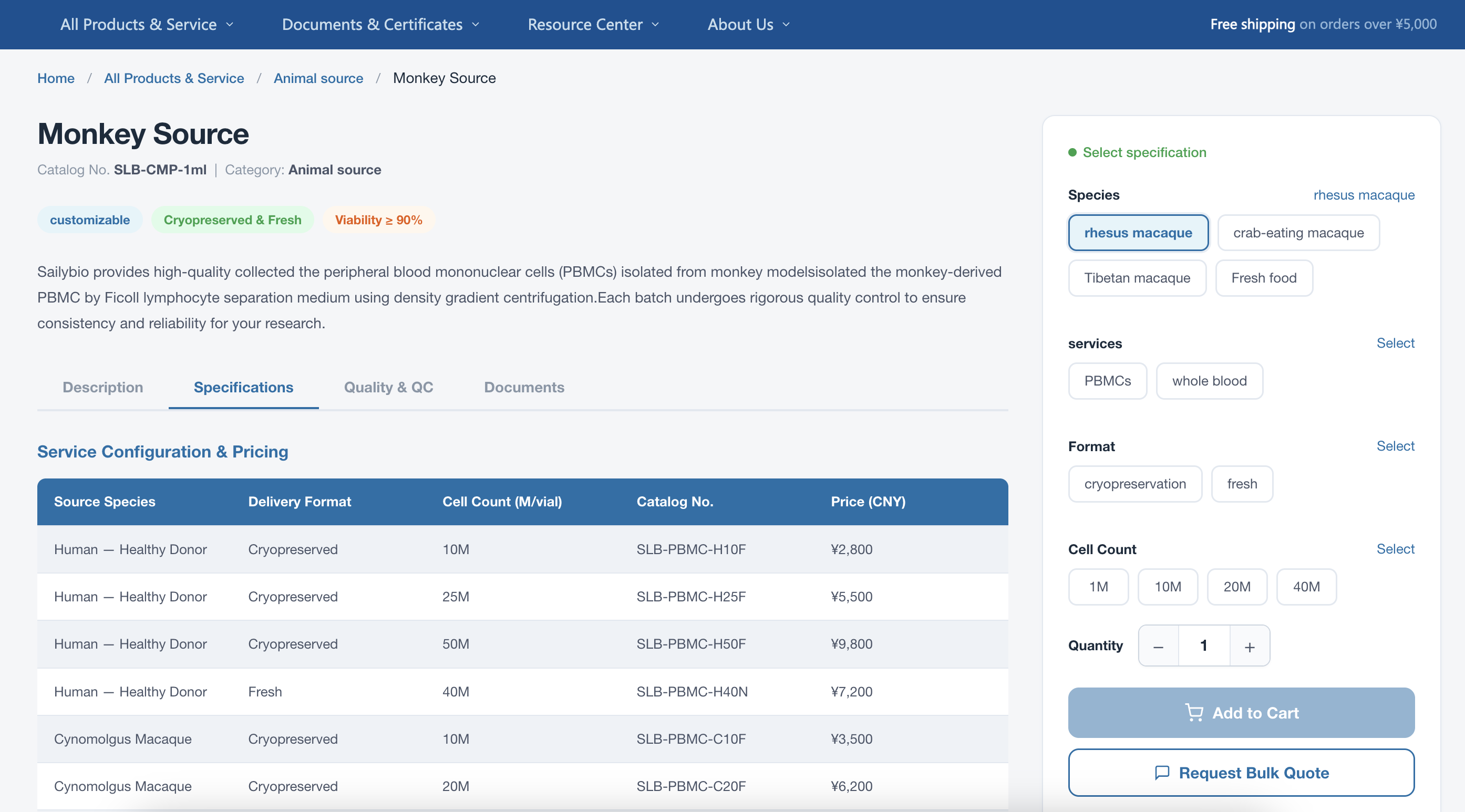Choose rhesus macaque species option
Viewport: 1465px width, 812px height.
click(x=1138, y=233)
